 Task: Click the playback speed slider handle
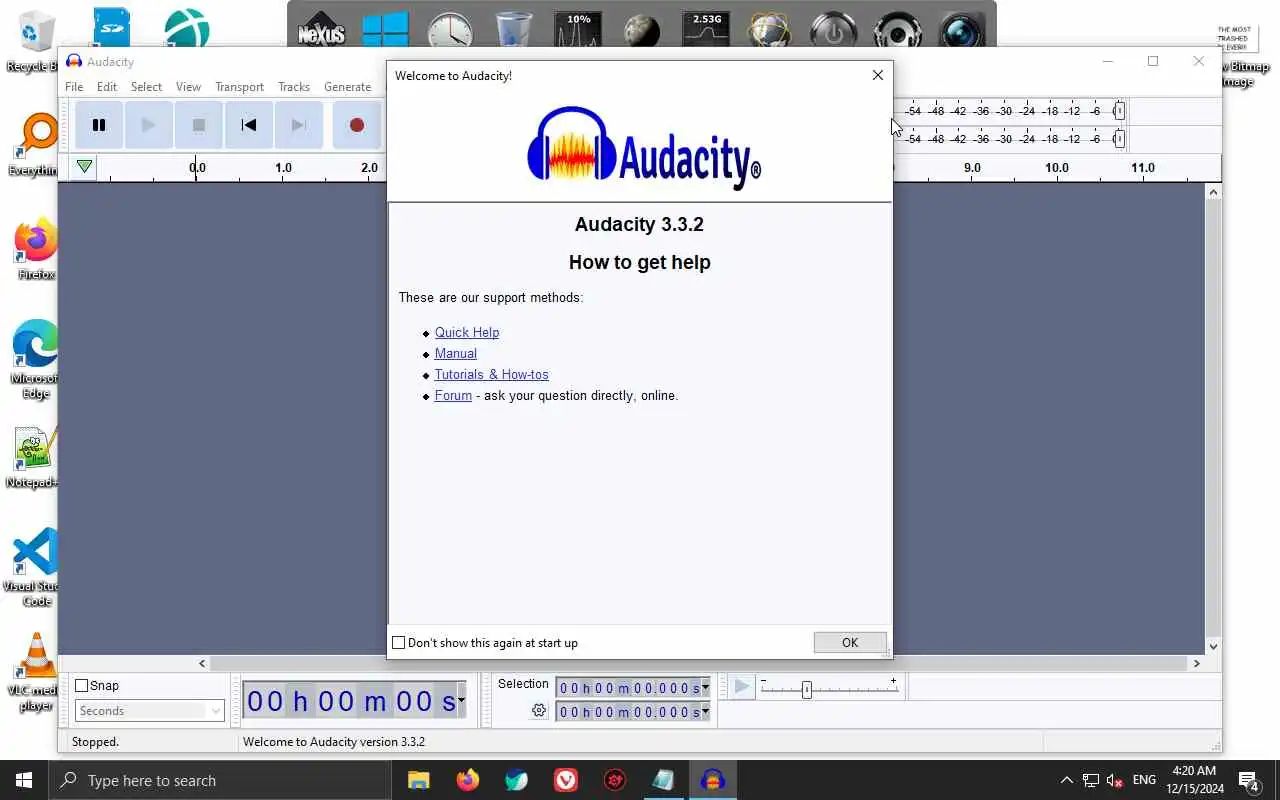807,689
